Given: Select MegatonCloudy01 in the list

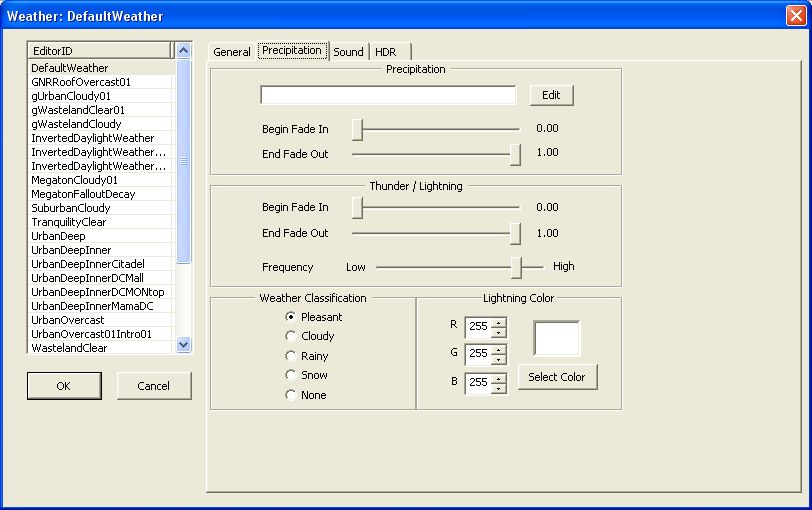Looking at the screenshot, I should coord(100,180).
